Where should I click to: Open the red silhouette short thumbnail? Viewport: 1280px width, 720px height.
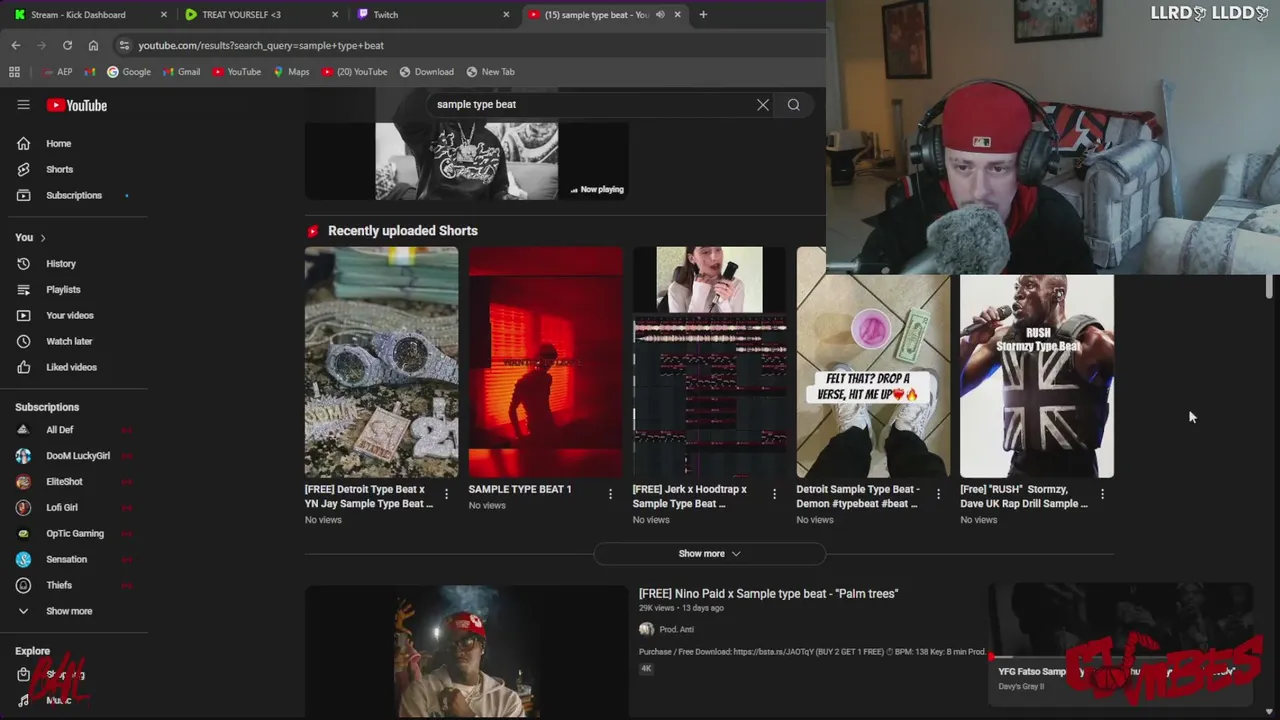point(546,362)
